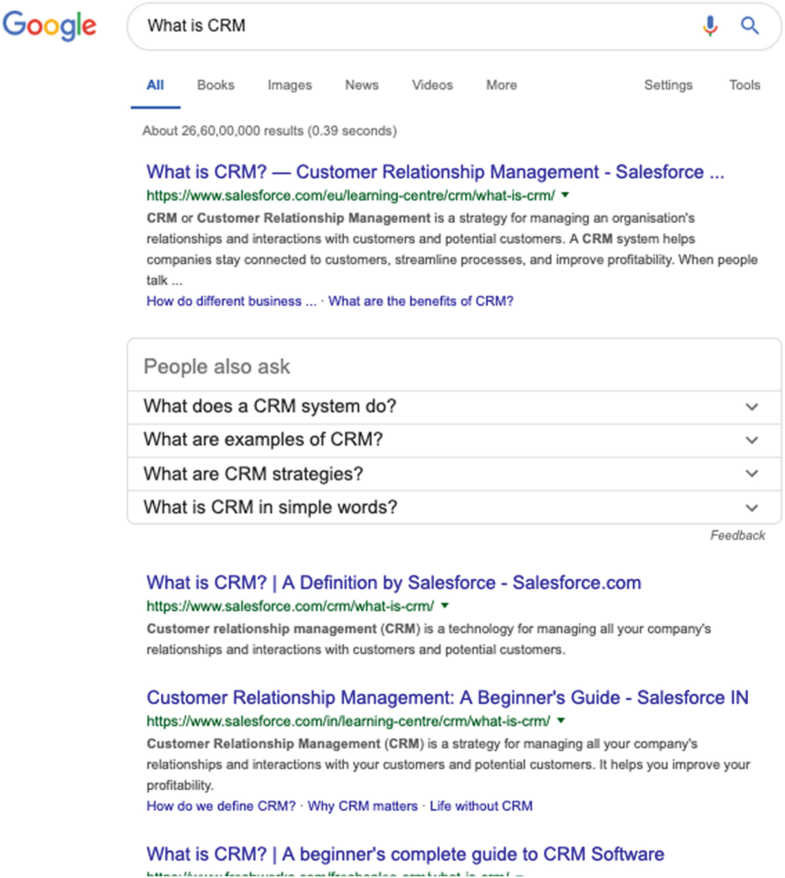Click the results count text About 26,60,00,000 results

coord(269,131)
